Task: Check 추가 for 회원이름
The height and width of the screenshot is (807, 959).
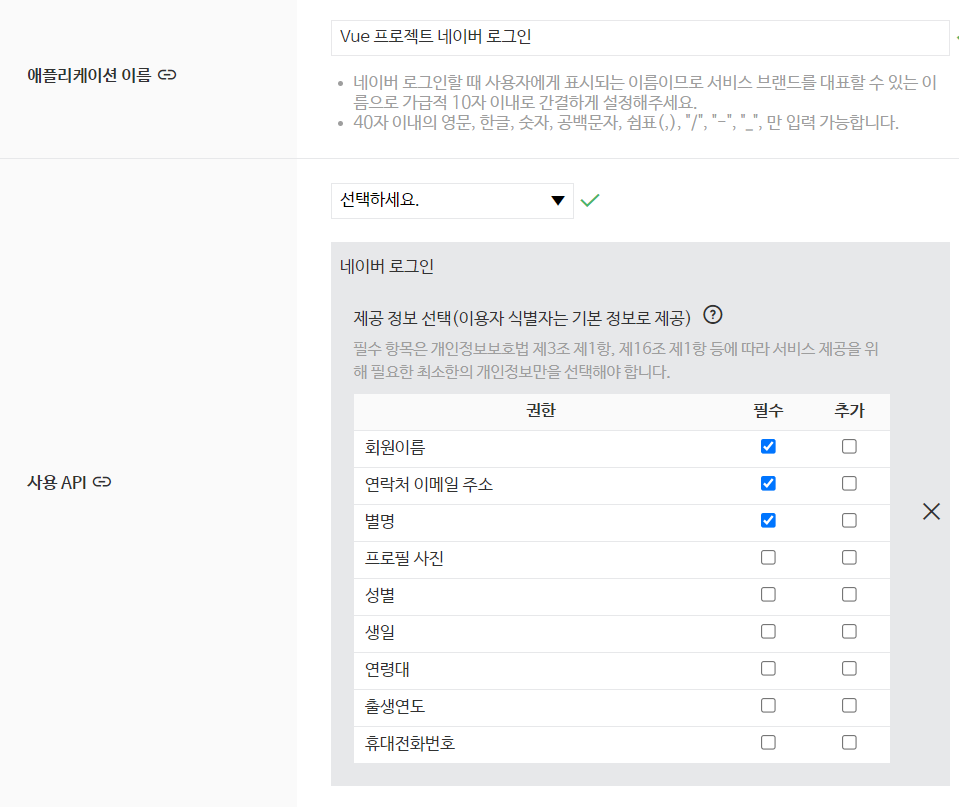Action: click(x=849, y=447)
